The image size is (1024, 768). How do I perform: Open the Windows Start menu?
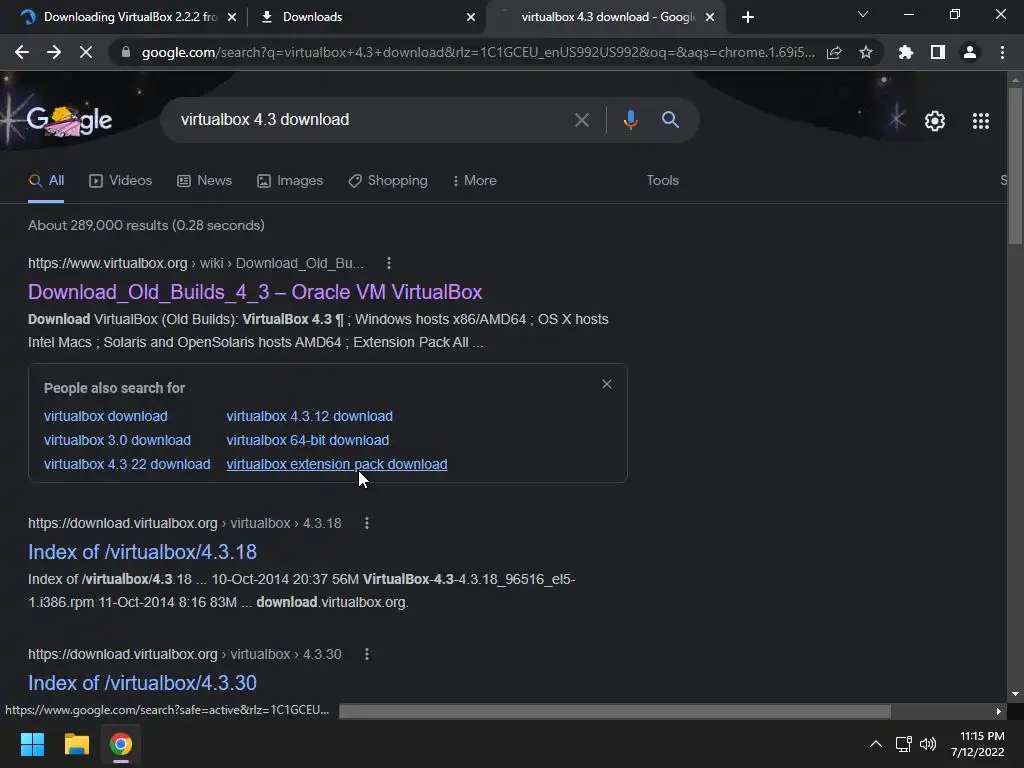click(32, 744)
